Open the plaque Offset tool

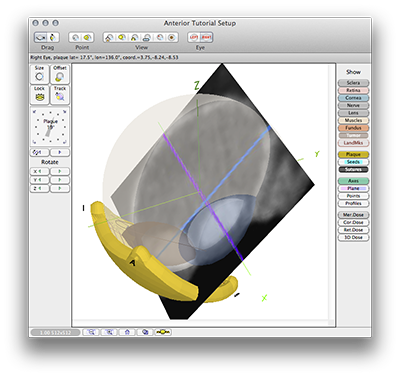coord(60,74)
